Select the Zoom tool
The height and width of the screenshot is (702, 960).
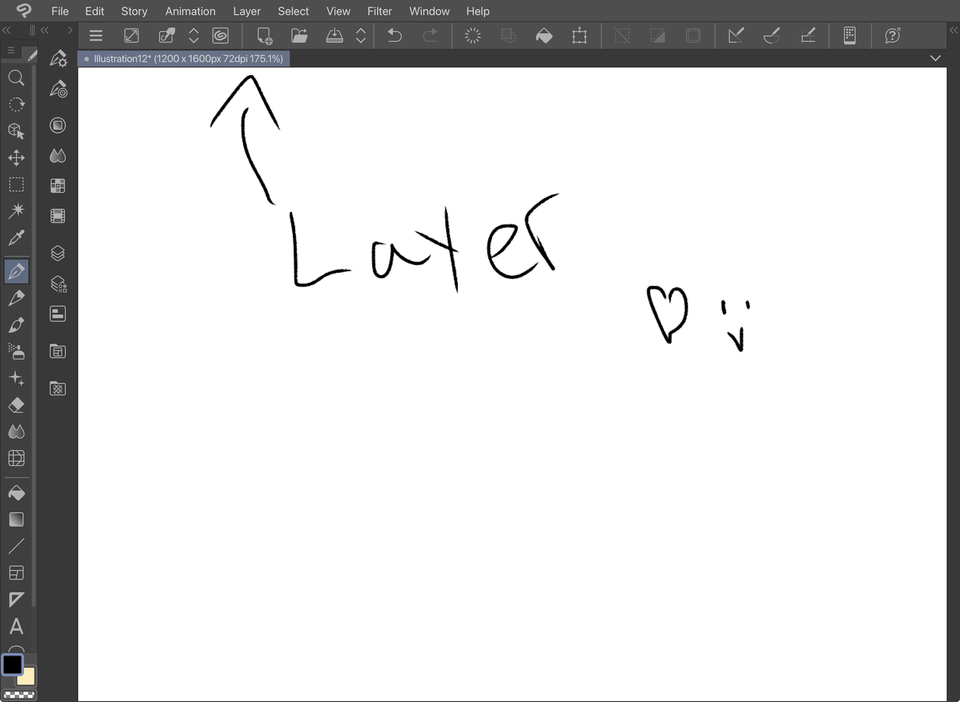pos(16,78)
